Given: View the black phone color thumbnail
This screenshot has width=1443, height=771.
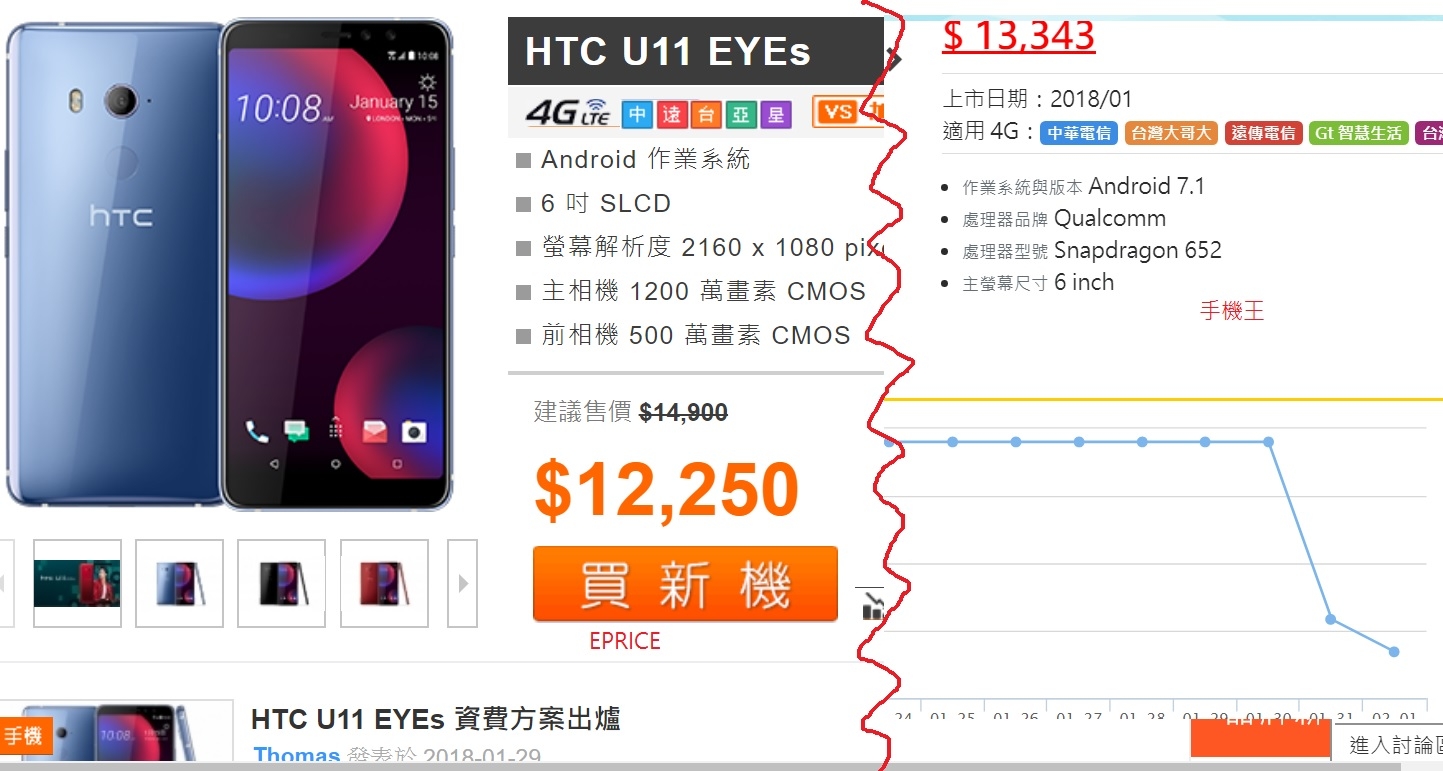Looking at the screenshot, I should (x=281, y=583).
